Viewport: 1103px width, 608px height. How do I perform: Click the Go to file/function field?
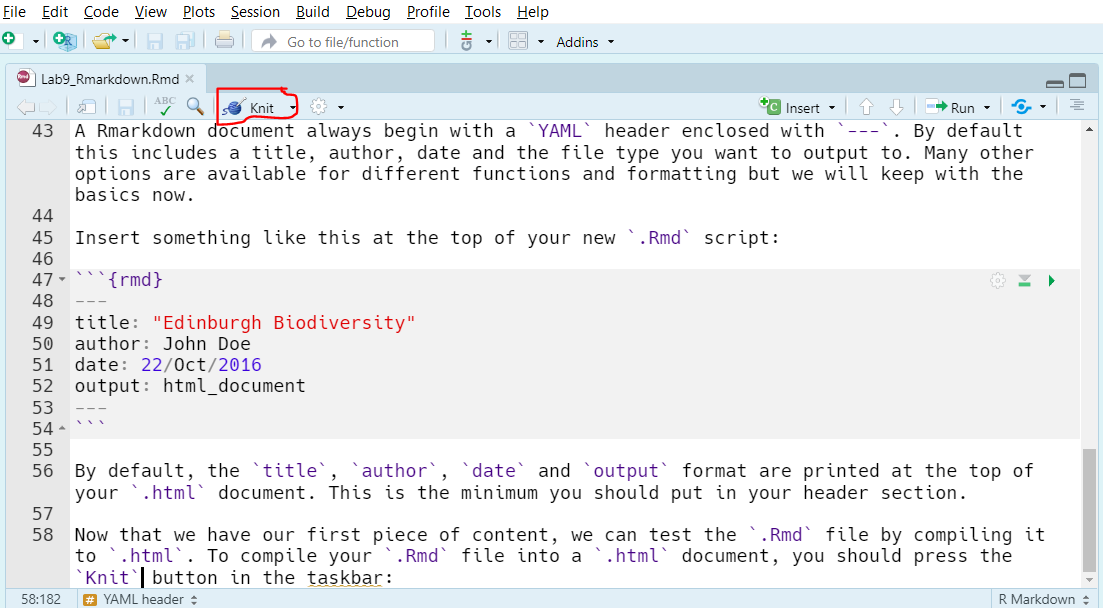(343, 42)
